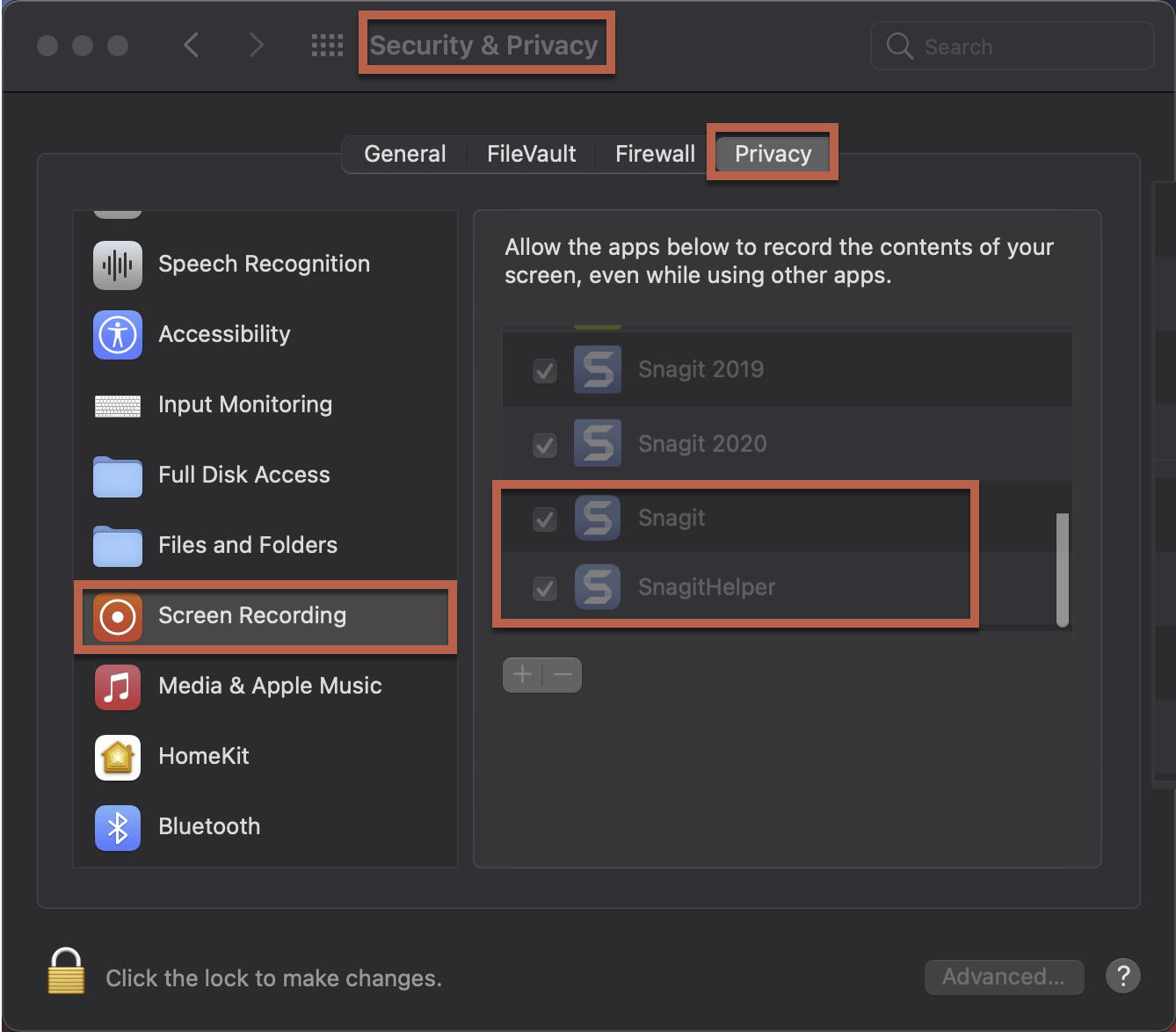Screen dimensions: 1176x1032
Task: Disable SnagitHelper screen recording access
Action: [x=544, y=589]
